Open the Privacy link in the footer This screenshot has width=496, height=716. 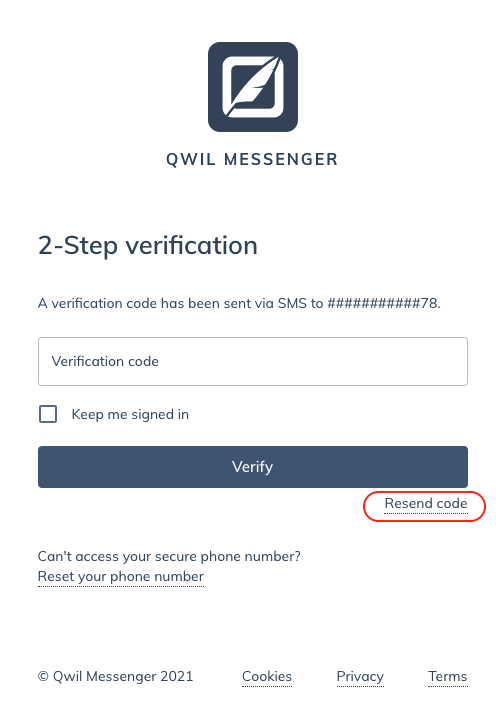click(360, 676)
